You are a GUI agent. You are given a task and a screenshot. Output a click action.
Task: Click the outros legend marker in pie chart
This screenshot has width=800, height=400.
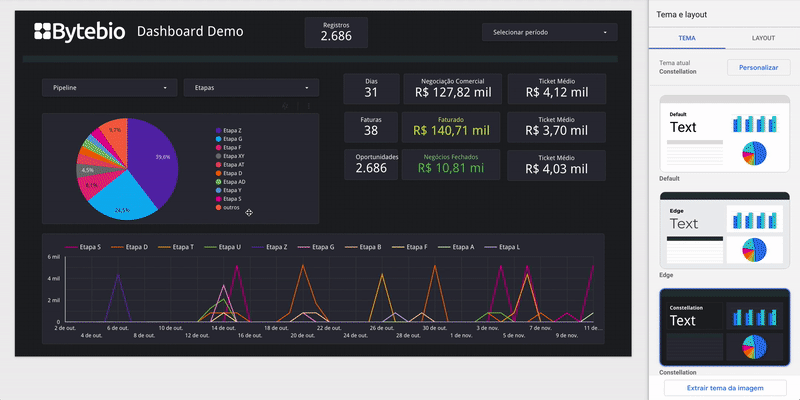click(x=218, y=208)
